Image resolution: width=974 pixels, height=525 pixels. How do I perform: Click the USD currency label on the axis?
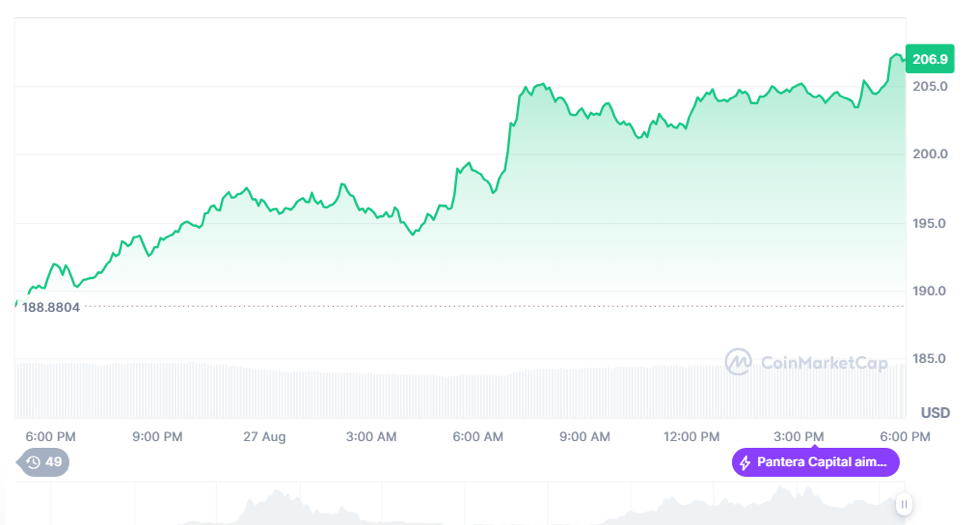pos(935,412)
